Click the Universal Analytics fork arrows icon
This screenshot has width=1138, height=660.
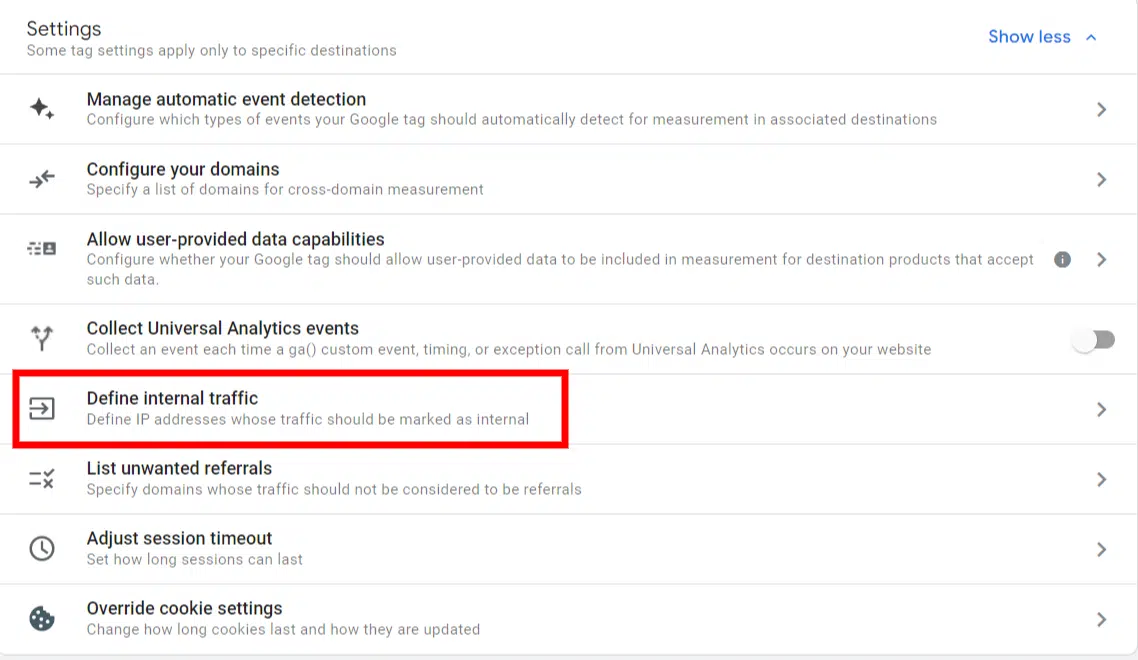tap(41, 339)
